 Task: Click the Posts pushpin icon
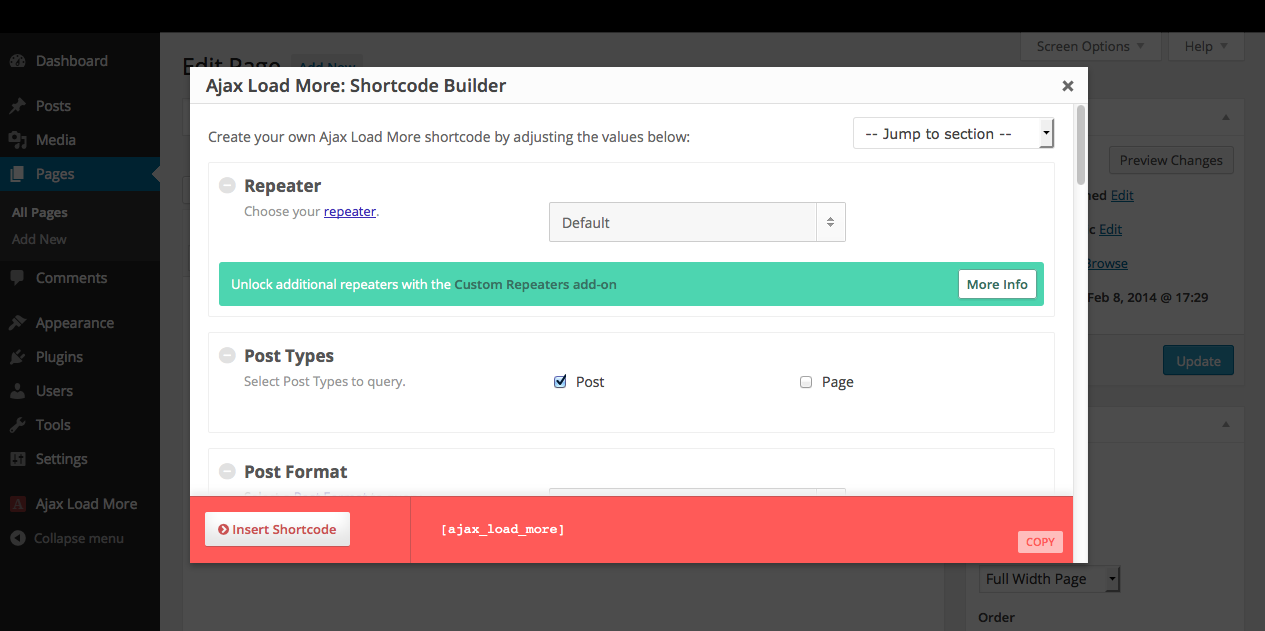point(17,106)
